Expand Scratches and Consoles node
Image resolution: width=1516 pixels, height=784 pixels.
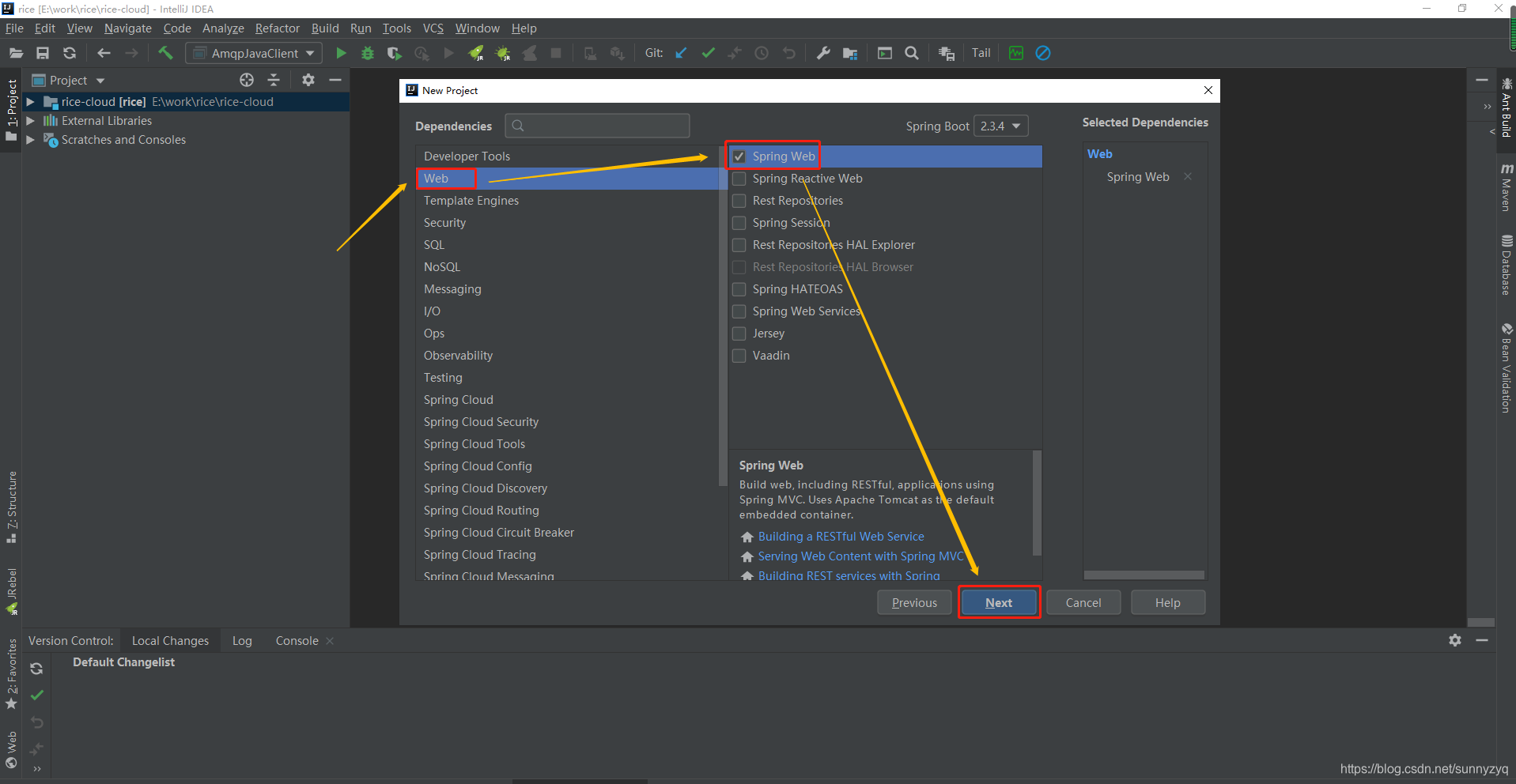click(30, 140)
